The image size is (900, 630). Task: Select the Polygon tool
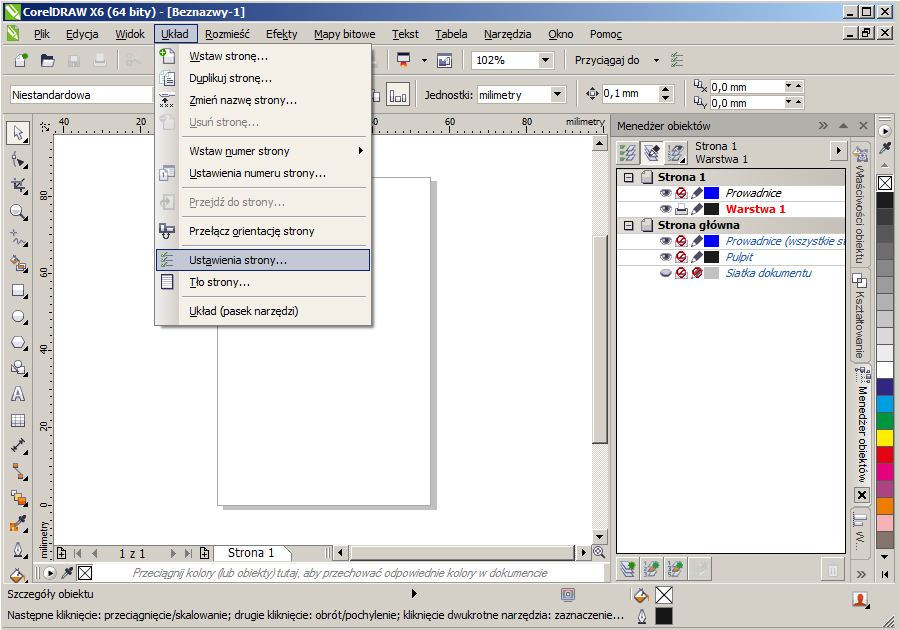click(18, 343)
